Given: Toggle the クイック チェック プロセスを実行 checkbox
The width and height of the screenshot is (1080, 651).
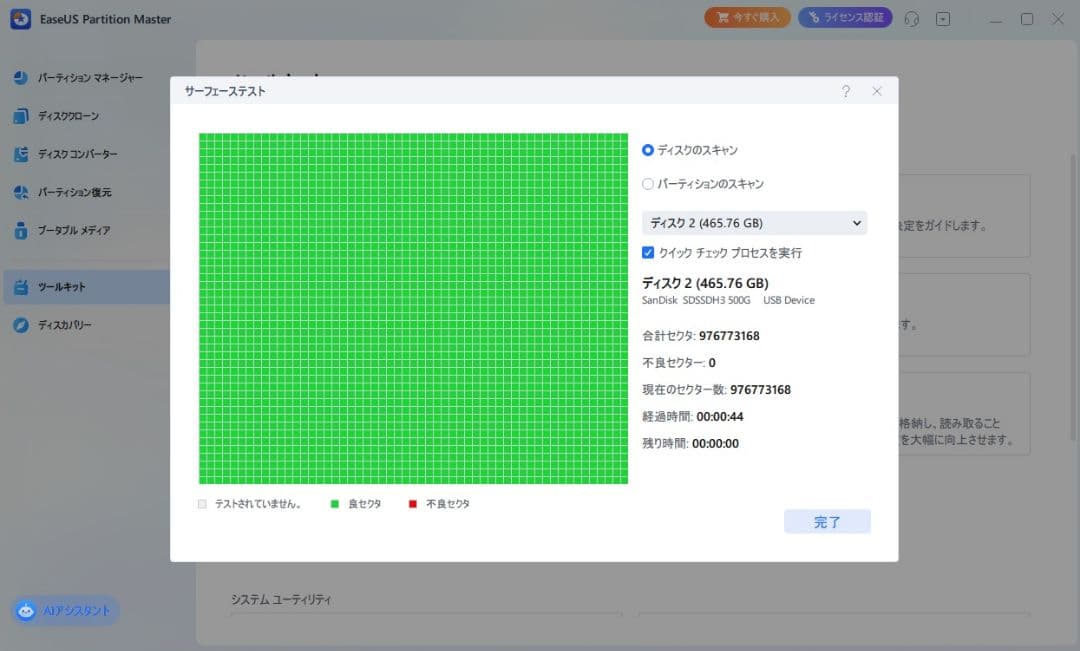Looking at the screenshot, I should pos(648,253).
